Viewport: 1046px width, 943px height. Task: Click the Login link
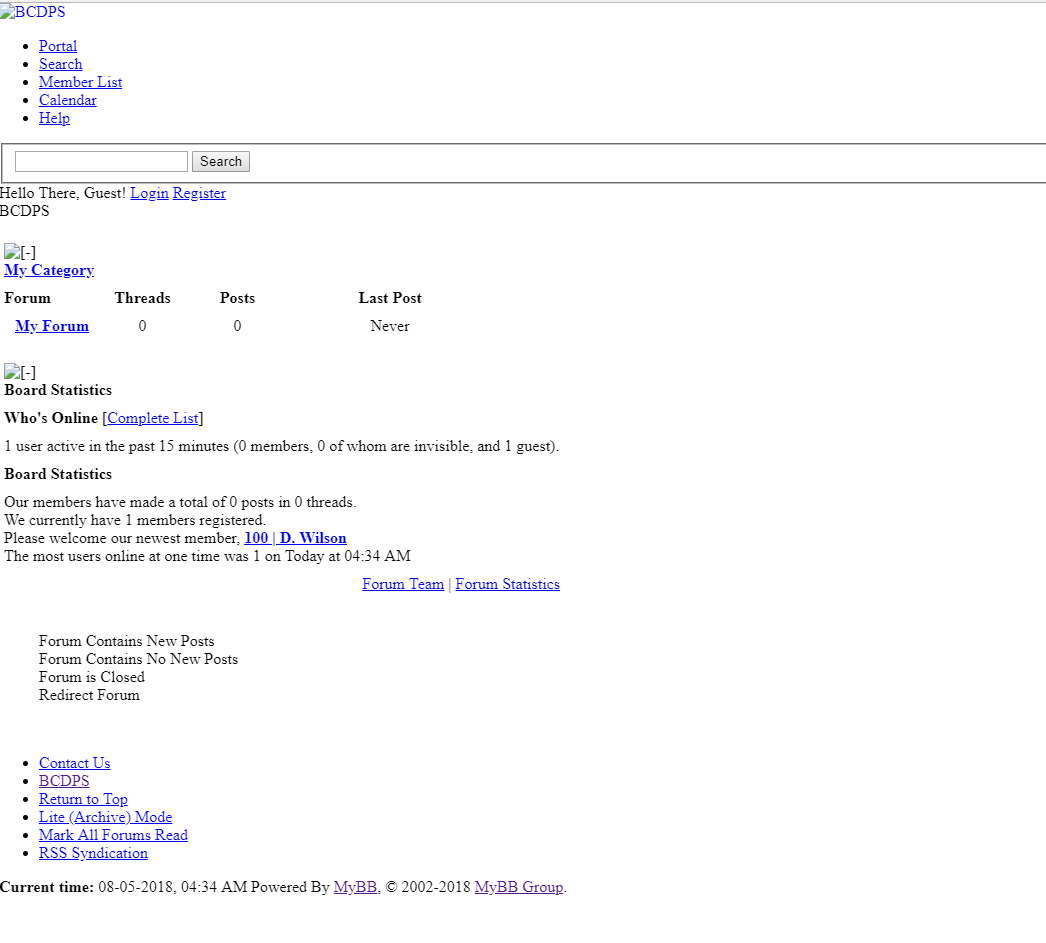pos(149,193)
